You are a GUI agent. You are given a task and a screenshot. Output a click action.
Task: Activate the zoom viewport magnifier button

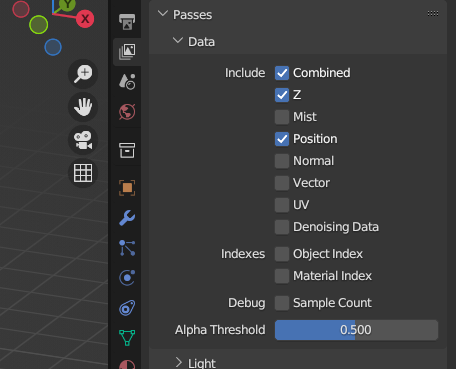click(83, 74)
